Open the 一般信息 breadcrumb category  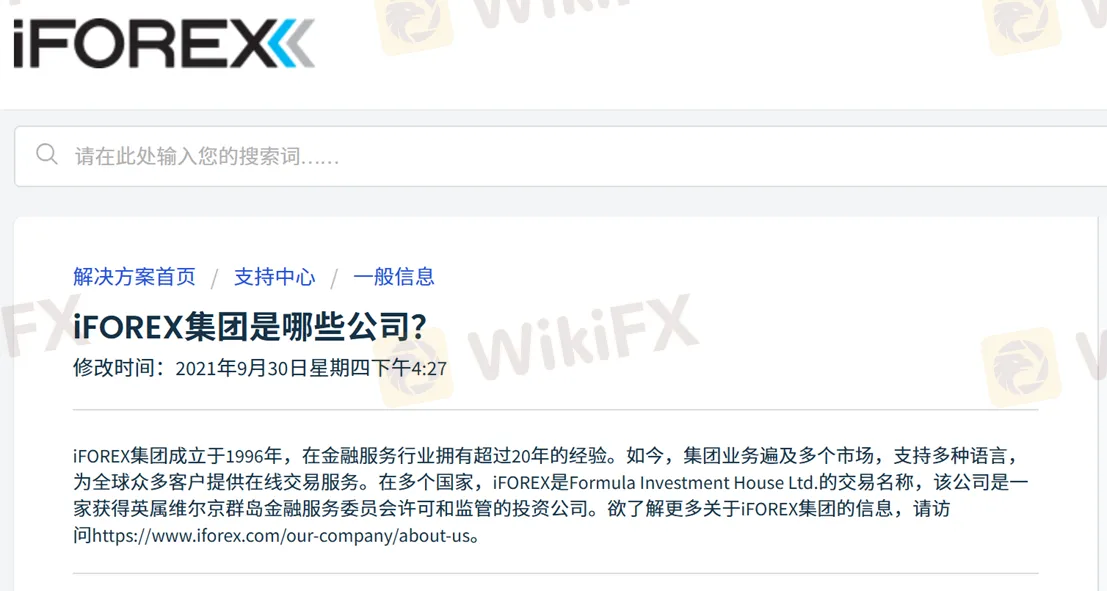point(394,277)
